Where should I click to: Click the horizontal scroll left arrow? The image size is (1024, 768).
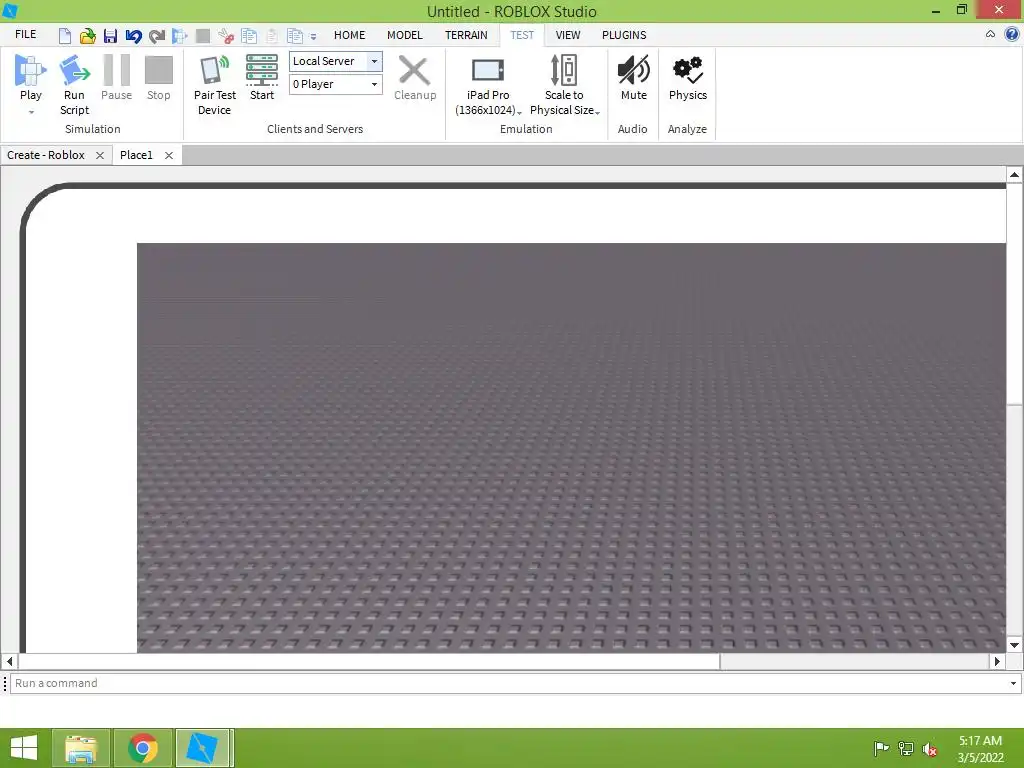click(9, 662)
